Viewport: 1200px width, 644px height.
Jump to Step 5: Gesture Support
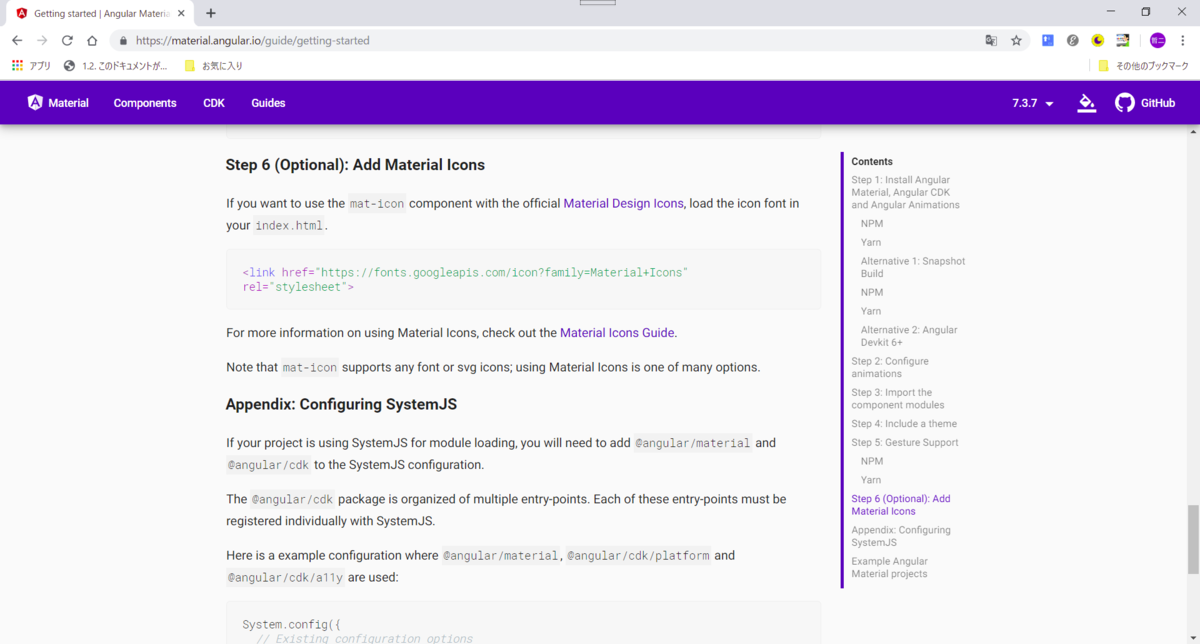pos(905,442)
